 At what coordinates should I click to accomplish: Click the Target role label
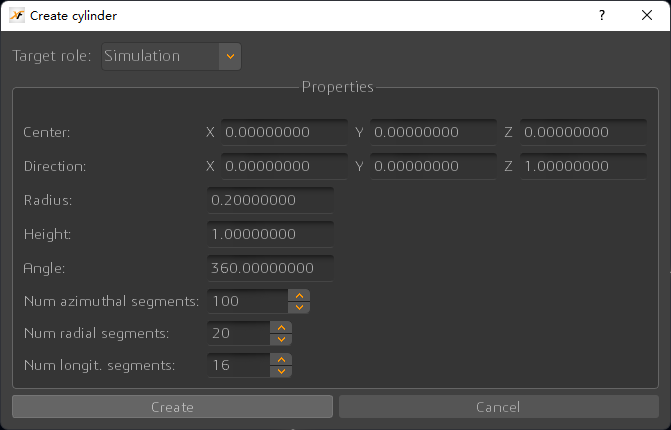tap(52, 56)
